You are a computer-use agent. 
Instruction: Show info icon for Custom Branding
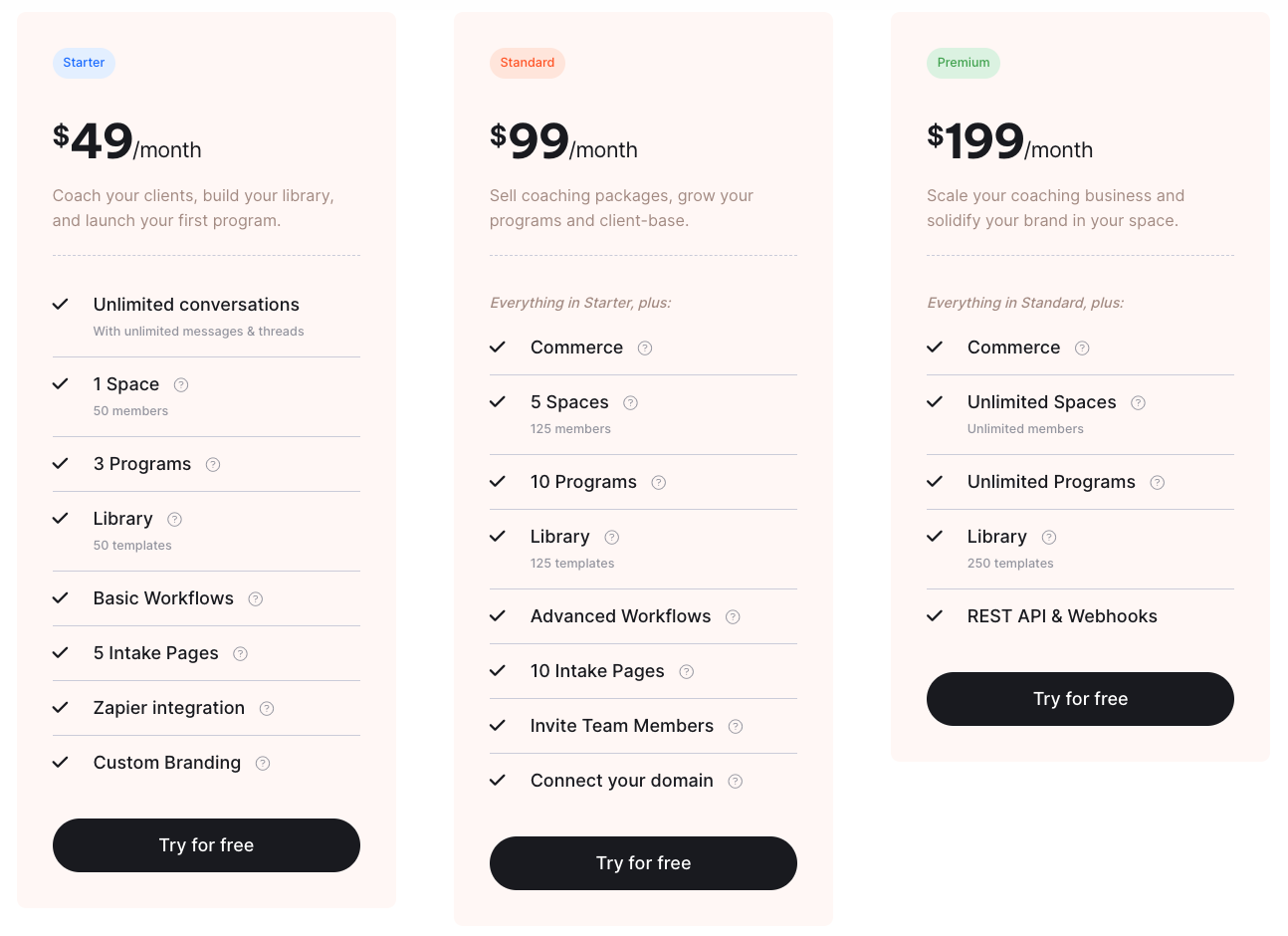(x=263, y=764)
